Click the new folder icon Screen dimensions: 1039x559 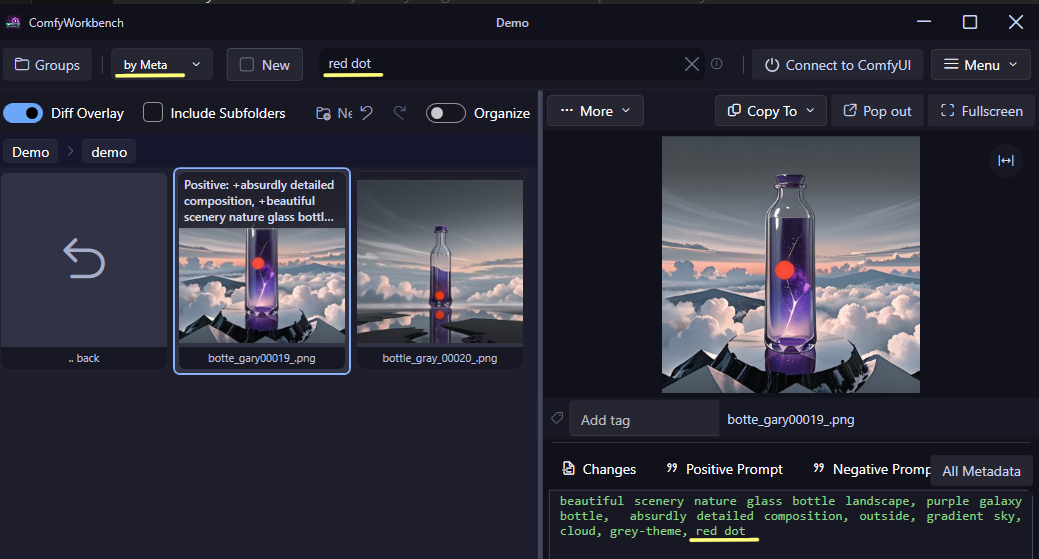pyautogui.click(x=323, y=113)
